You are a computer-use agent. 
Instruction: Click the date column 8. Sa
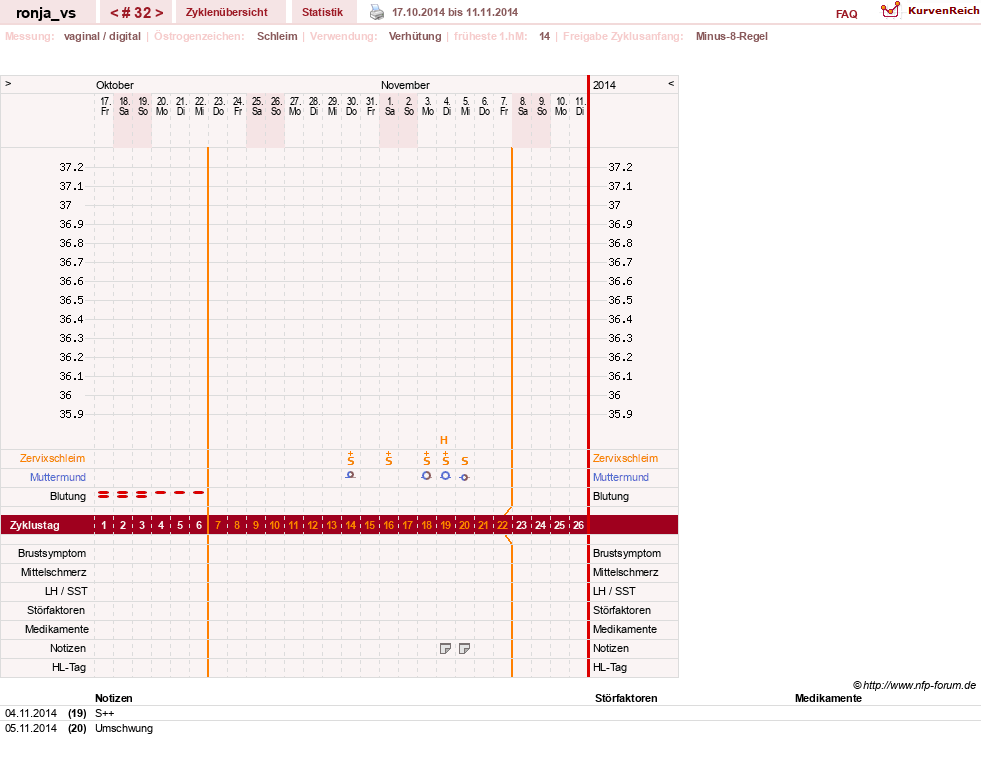click(522, 106)
